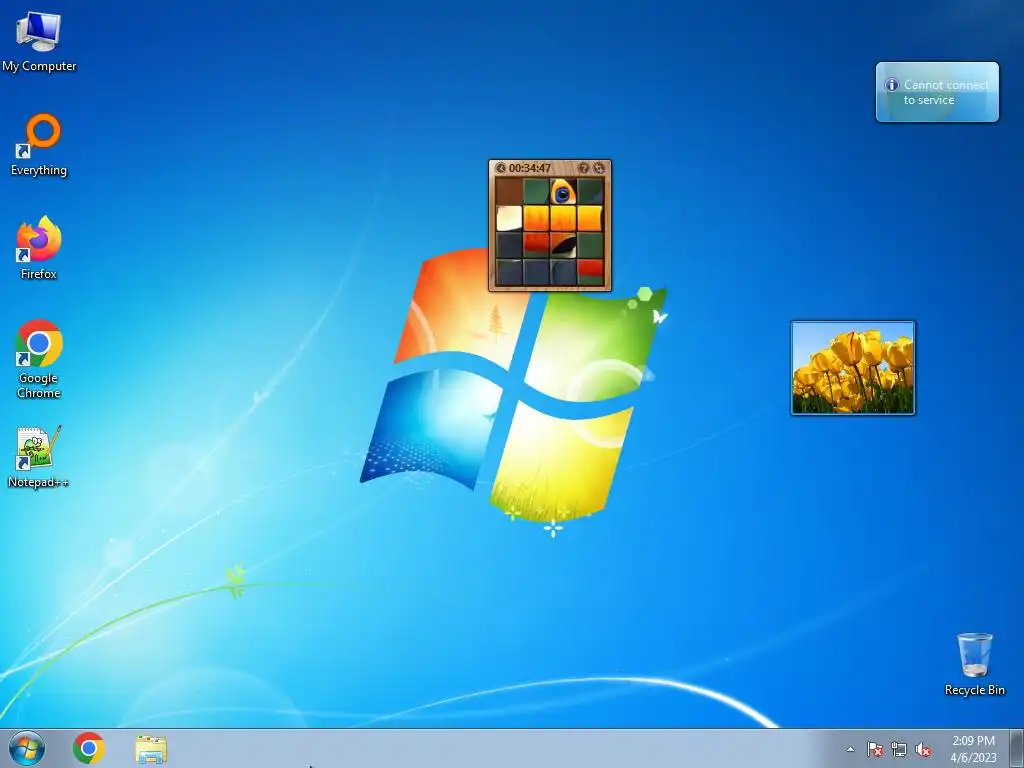Select the Everything search shortcut
Image resolution: width=1024 pixels, height=768 pixels.
[x=39, y=145]
